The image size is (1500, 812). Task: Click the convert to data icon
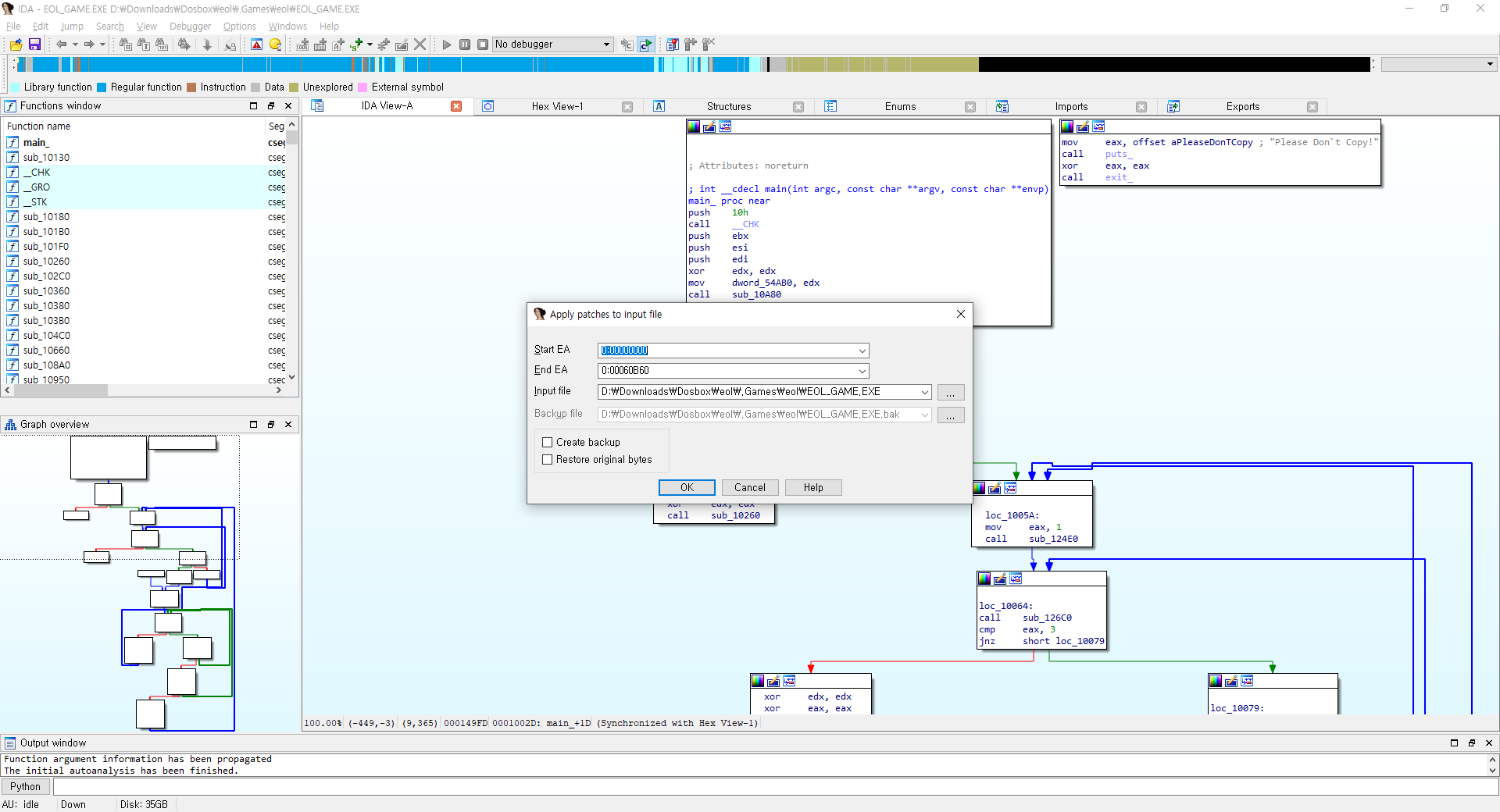[x=320, y=45]
